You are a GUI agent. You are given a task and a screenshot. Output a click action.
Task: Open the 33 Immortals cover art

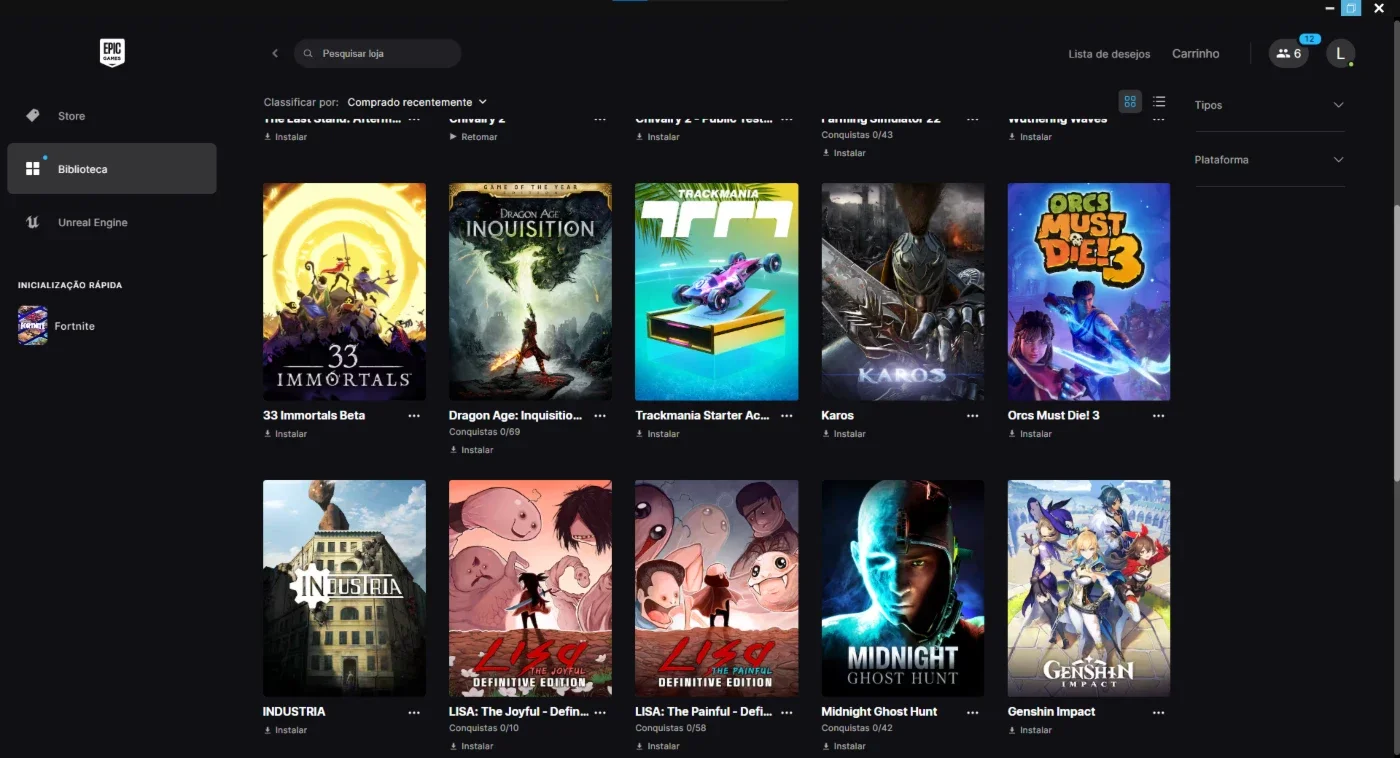click(344, 291)
